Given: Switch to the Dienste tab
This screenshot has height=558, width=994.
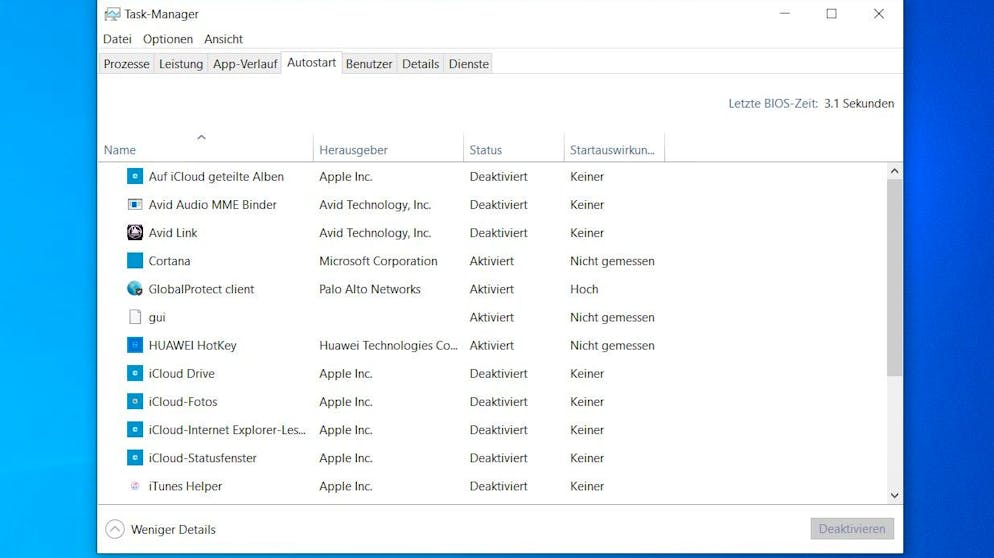Looking at the screenshot, I should [x=469, y=64].
